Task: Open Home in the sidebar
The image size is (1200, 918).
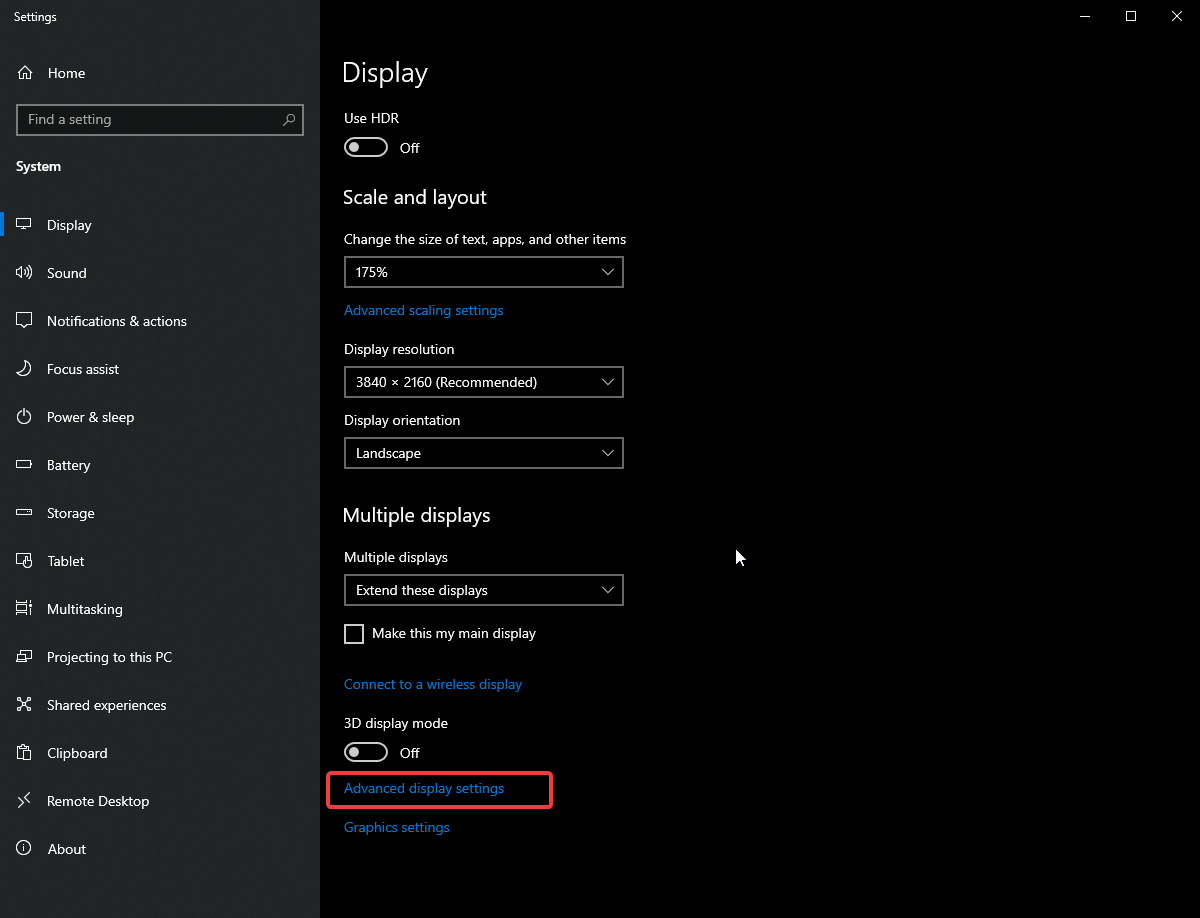Action: [160, 73]
